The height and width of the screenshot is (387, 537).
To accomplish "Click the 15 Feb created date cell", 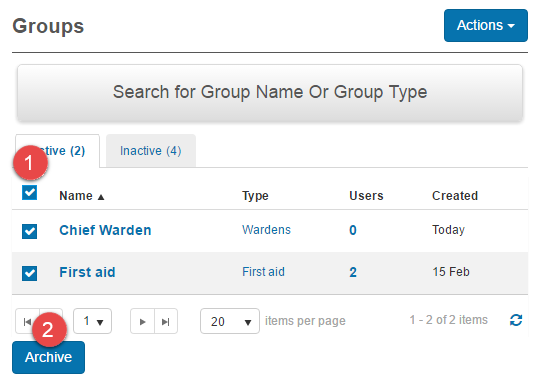I will coord(451,272).
